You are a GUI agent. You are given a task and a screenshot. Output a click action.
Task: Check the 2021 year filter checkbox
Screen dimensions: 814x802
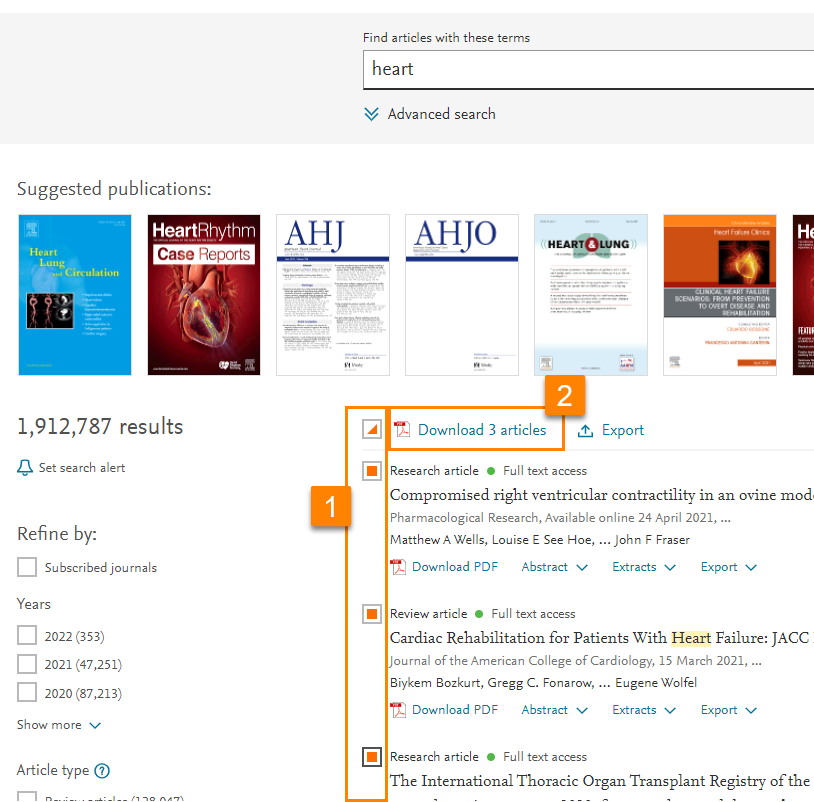[x=27, y=664]
